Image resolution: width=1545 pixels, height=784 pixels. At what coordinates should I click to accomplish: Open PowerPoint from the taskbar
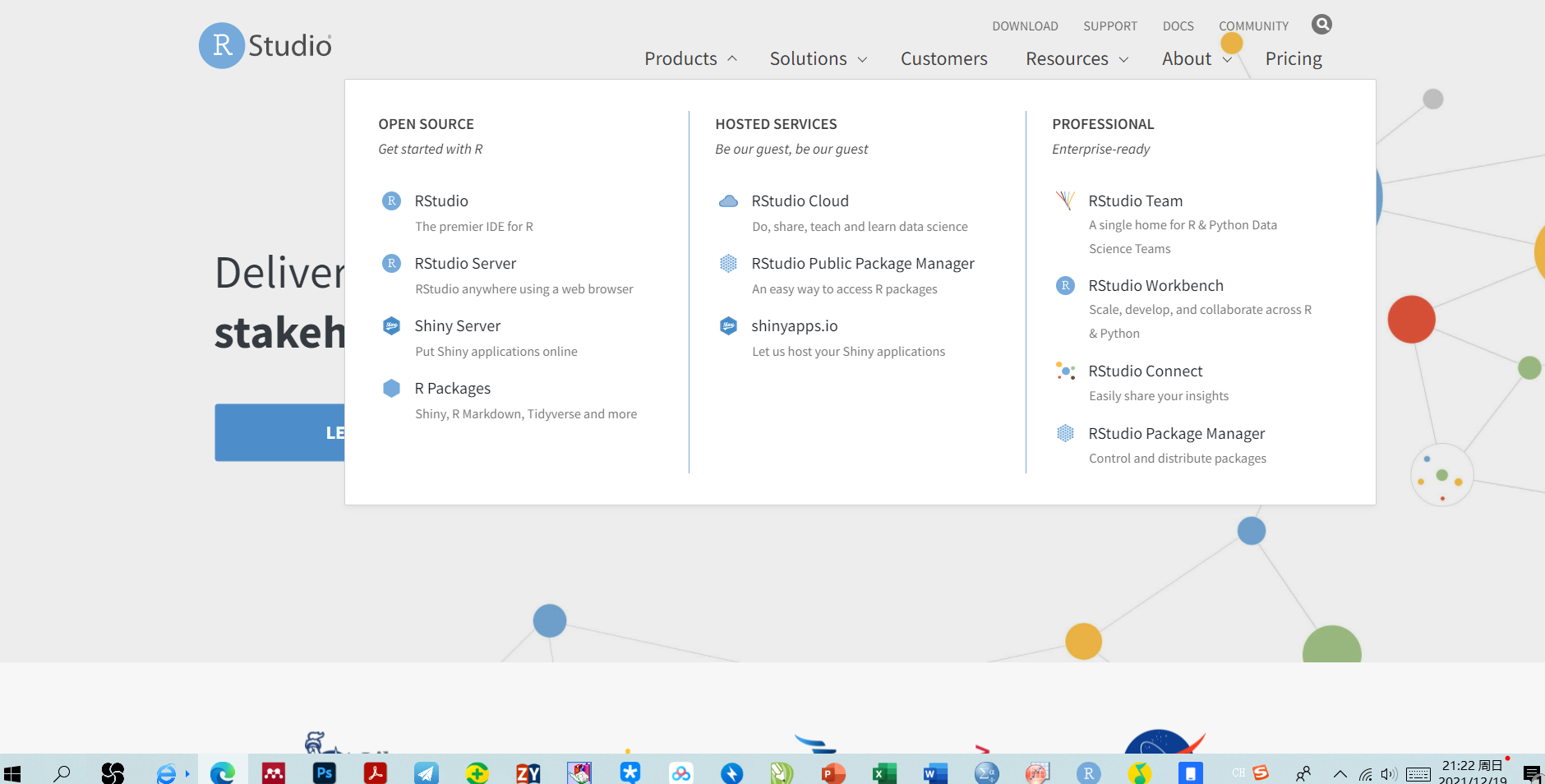pos(833,772)
